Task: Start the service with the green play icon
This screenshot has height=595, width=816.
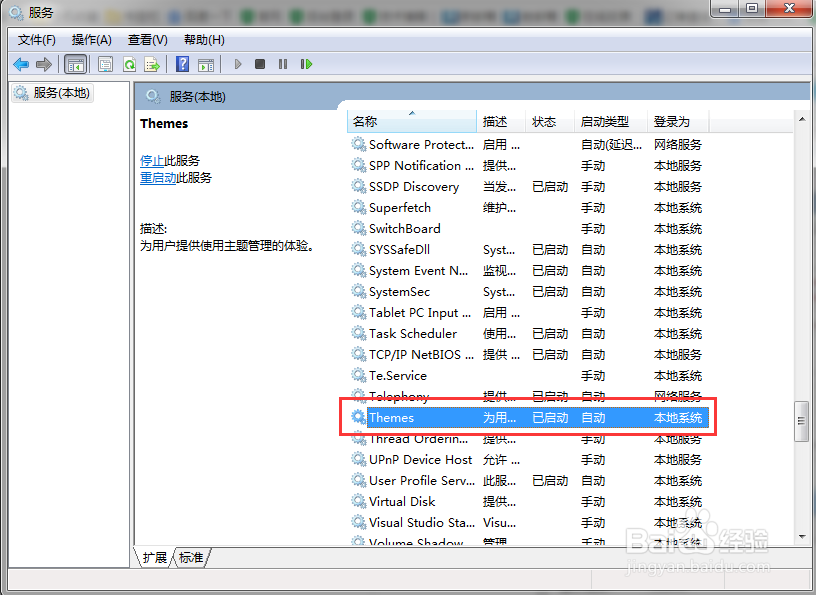Action: click(237, 64)
